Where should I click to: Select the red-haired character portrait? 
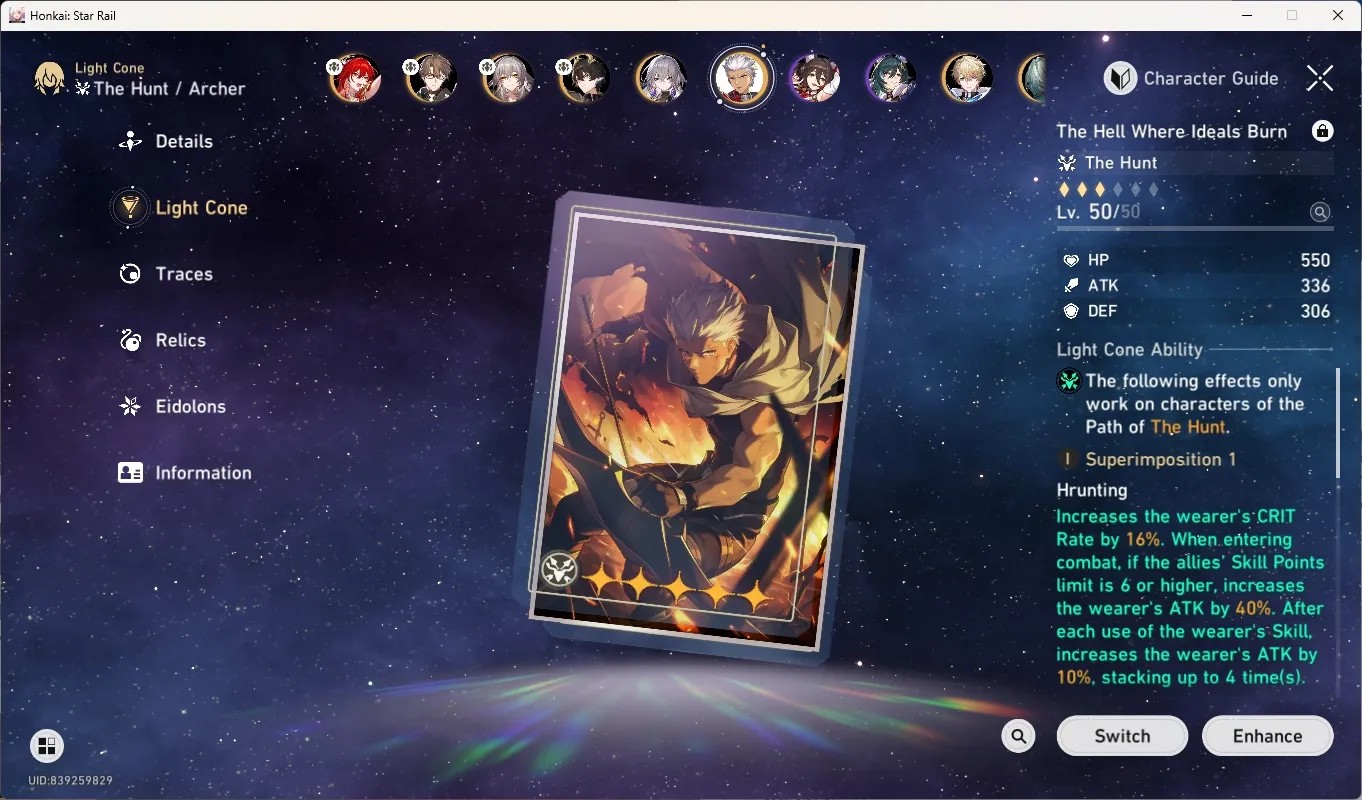click(x=355, y=78)
